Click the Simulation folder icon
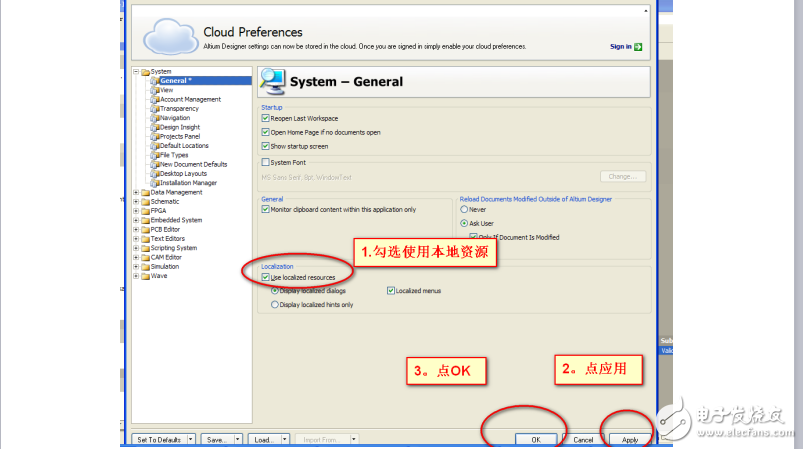 coord(145,266)
